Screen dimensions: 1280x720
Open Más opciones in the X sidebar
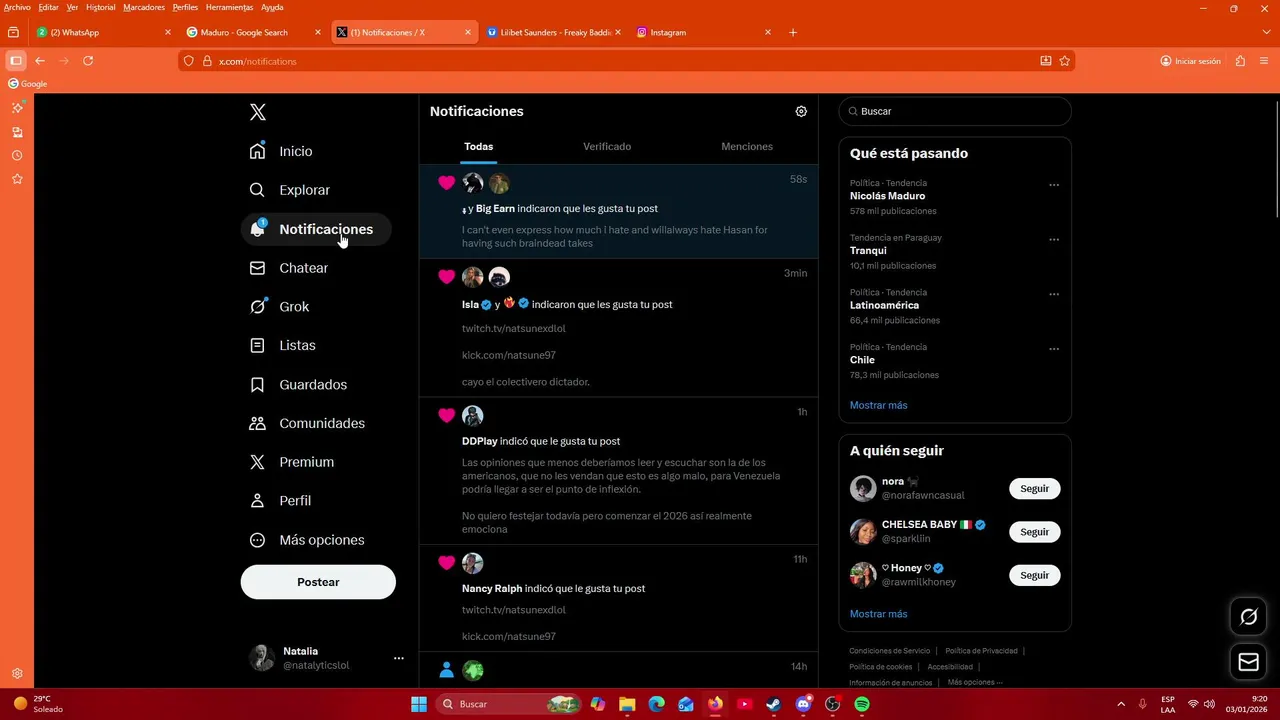click(308, 540)
